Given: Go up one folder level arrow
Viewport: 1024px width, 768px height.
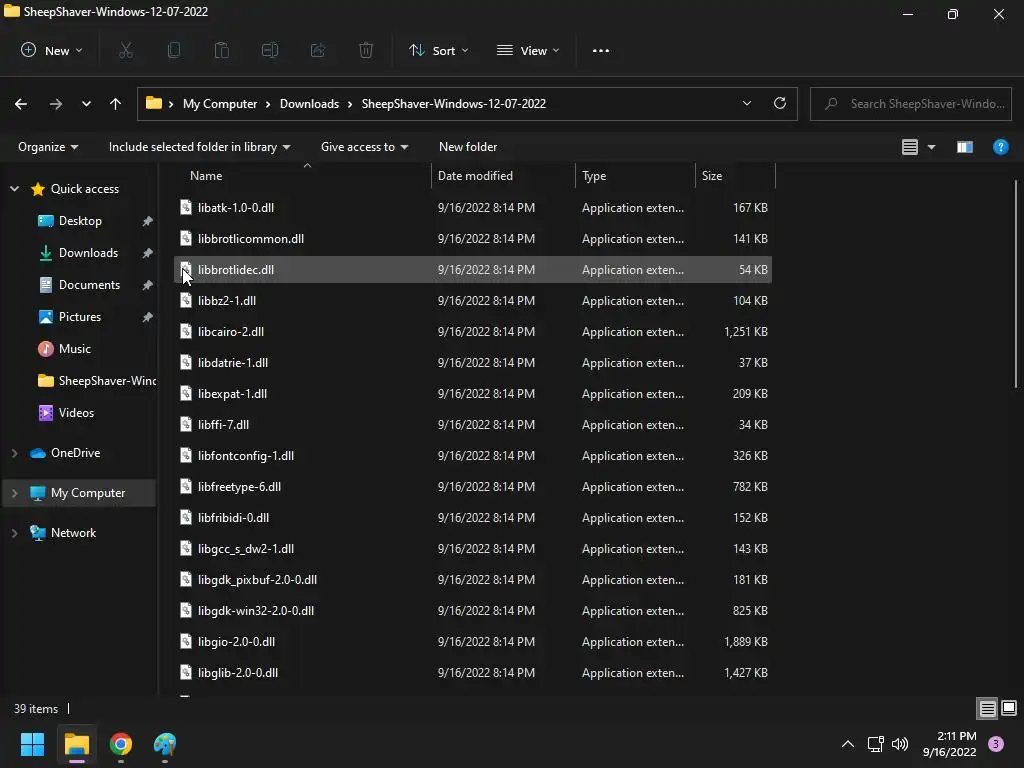Looking at the screenshot, I should 116,104.
